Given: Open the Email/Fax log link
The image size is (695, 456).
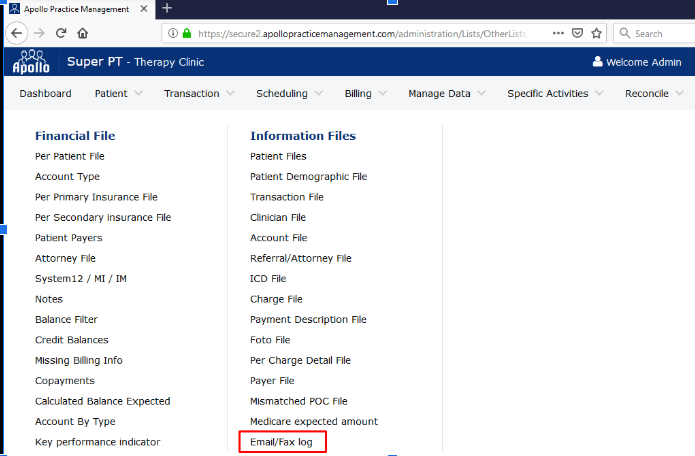Looking at the screenshot, I should pyautogui.click(x=281, y=442).
